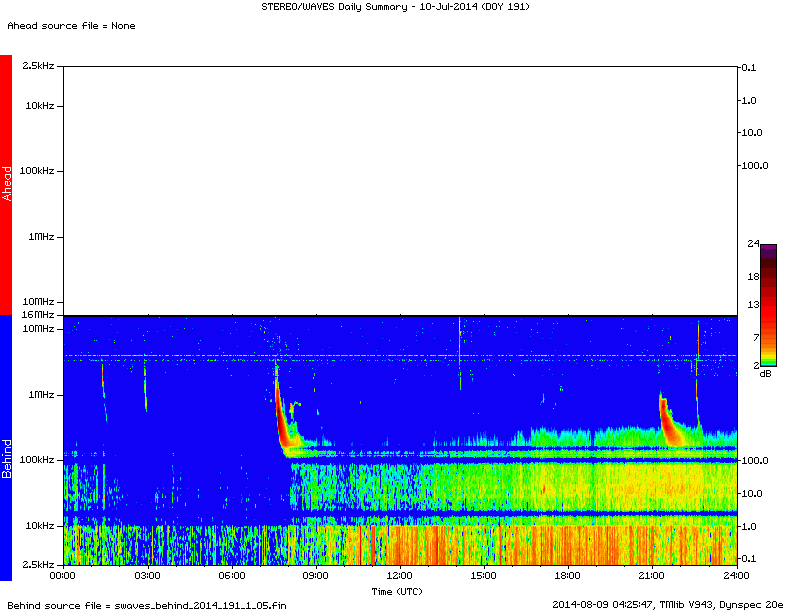Click the 06:00 time tick label

click(232, 575)
